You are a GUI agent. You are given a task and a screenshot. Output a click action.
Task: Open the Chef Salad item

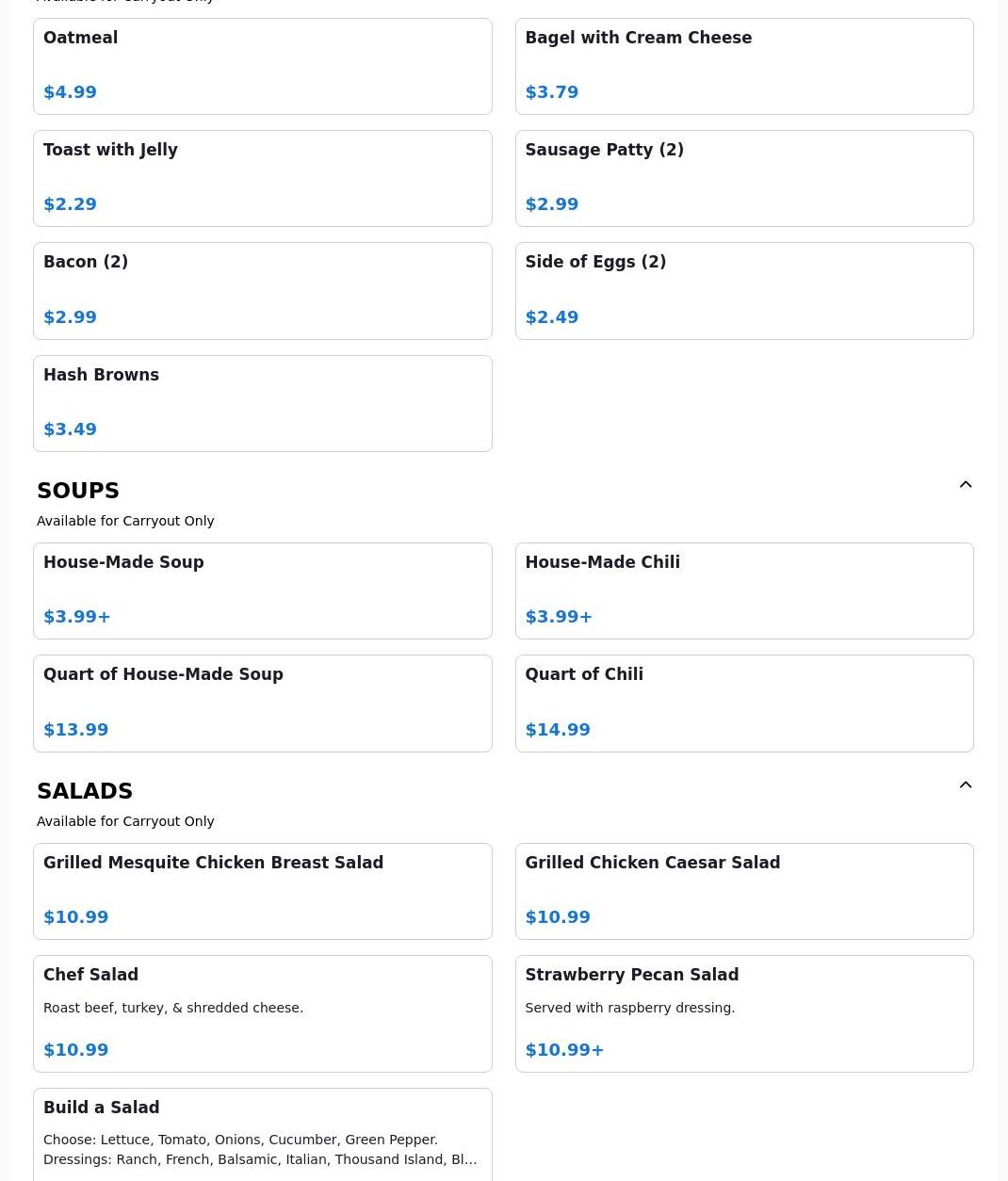coord(262,1013)
